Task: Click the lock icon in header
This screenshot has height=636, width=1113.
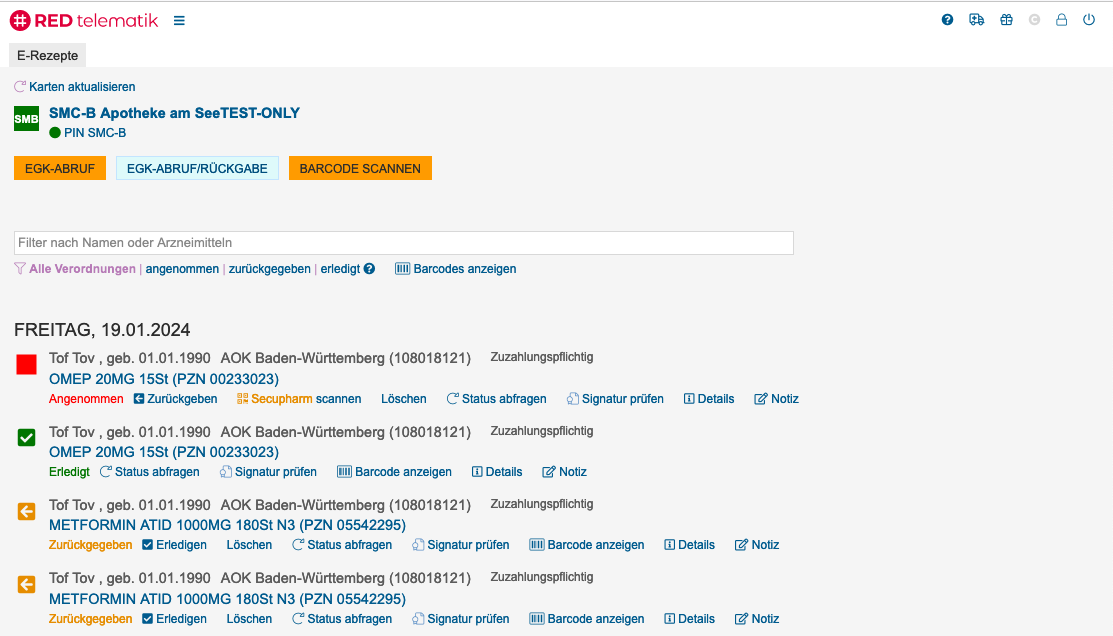Action: coord(1062,20)
